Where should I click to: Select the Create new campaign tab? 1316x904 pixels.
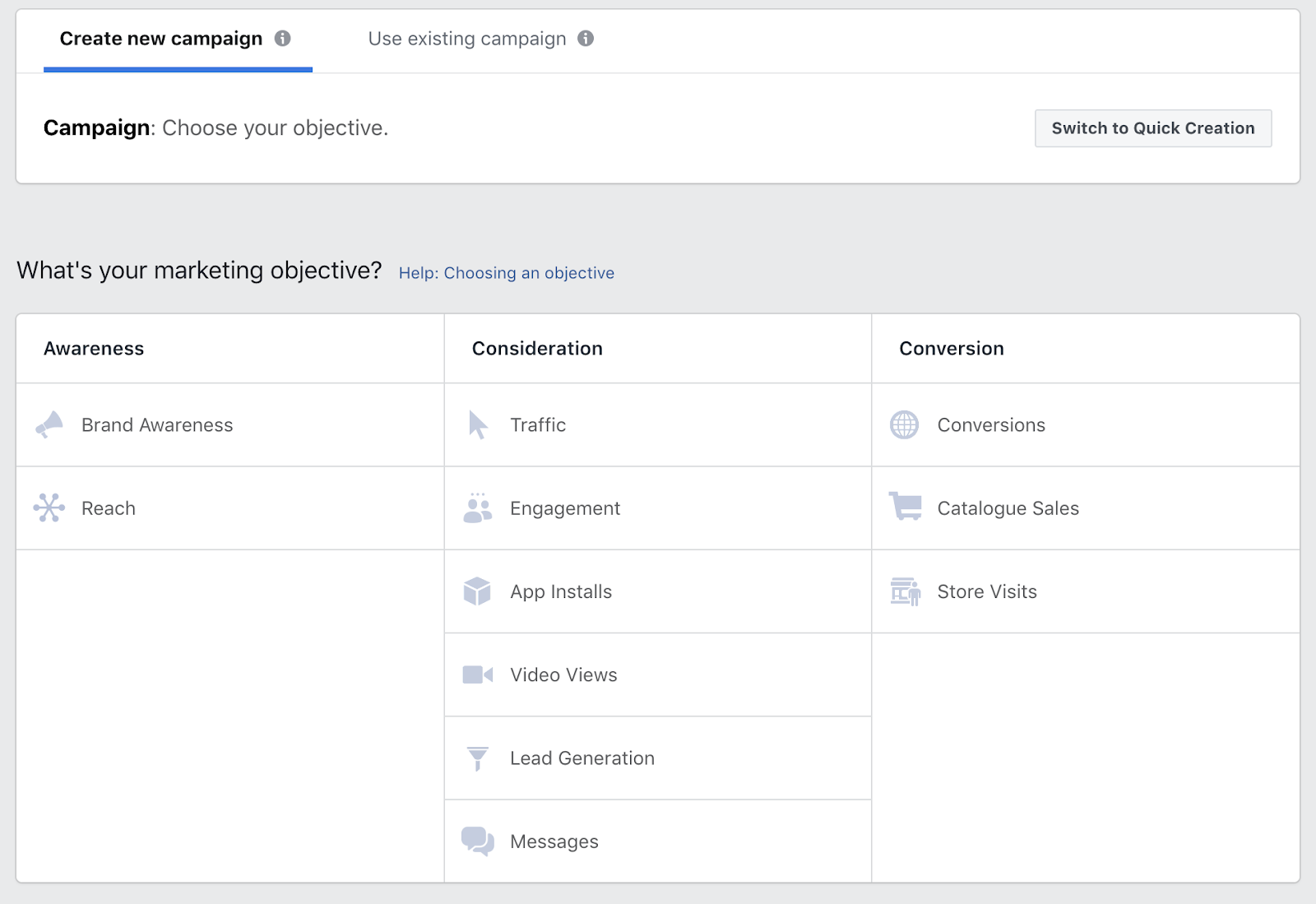click(x=161, y=39)
